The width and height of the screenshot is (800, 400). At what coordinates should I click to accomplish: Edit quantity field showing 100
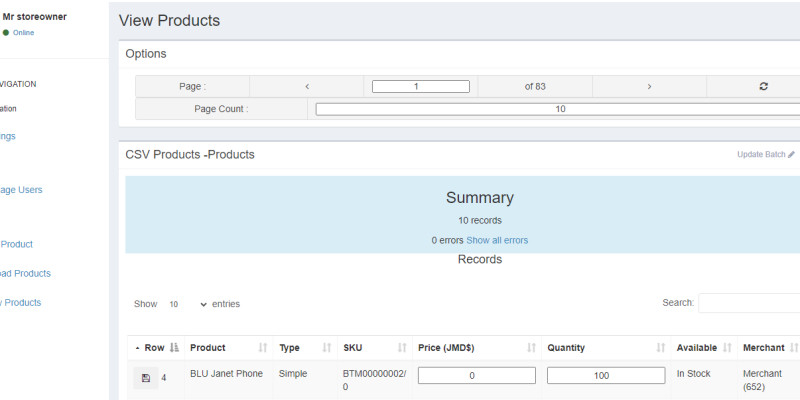point(606,376)
